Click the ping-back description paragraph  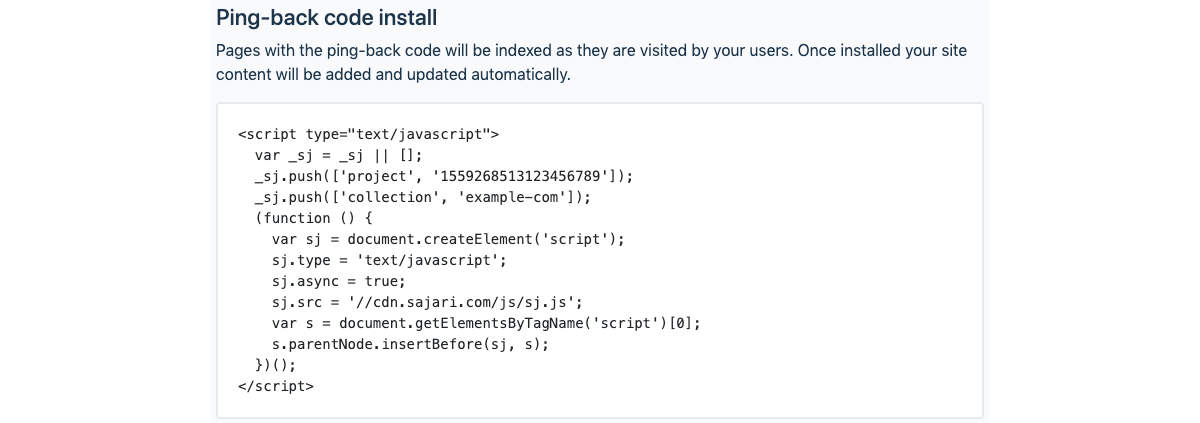click(x=591, y=62)
